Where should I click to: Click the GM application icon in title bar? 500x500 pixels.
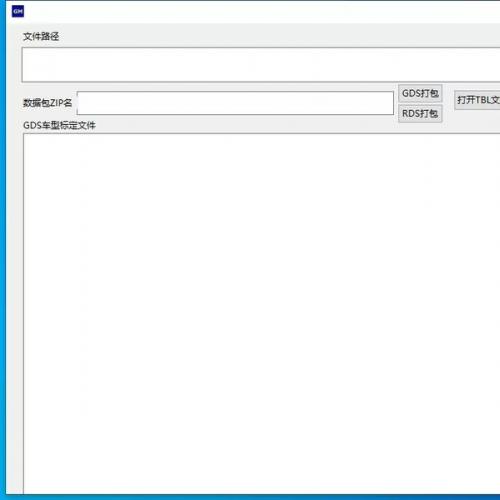(18, 11)
